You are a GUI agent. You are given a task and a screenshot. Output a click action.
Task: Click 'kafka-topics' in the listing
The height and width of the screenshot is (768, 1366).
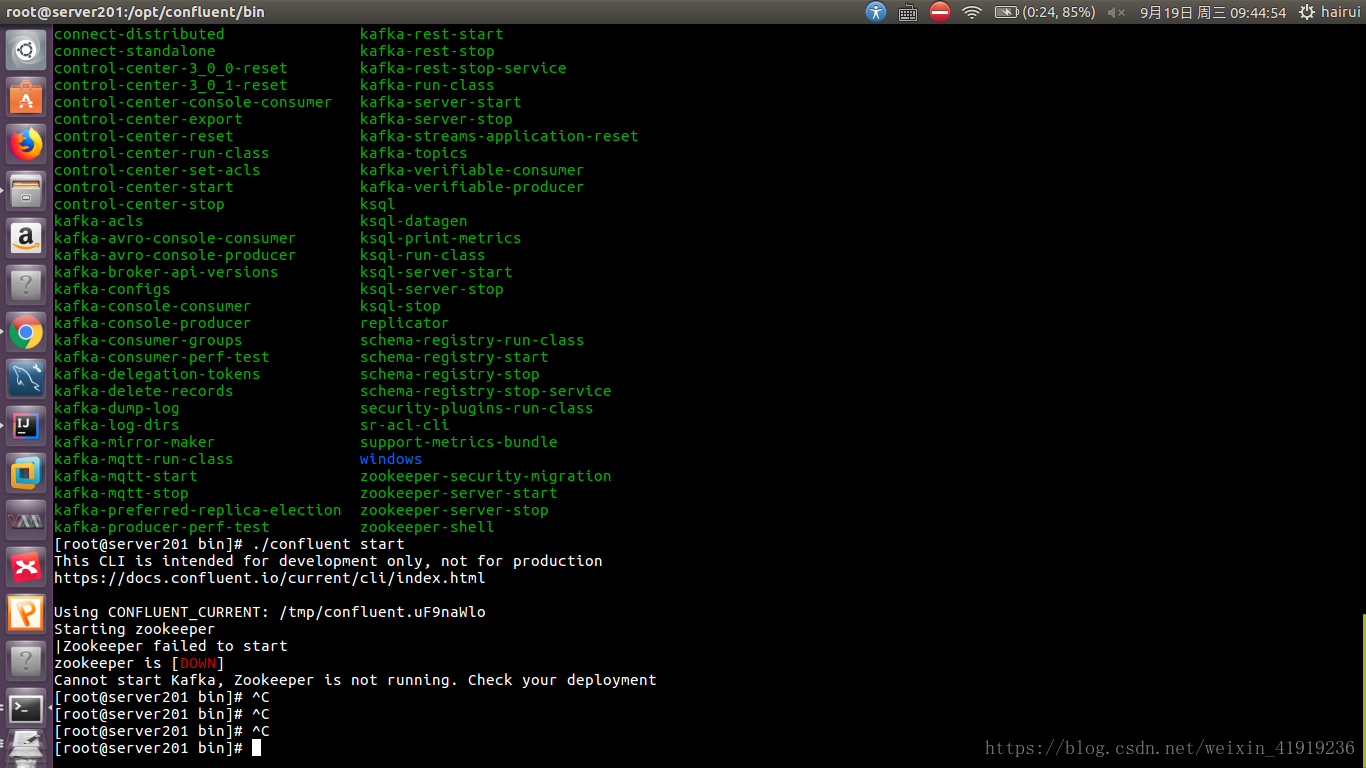pos(414,153)
